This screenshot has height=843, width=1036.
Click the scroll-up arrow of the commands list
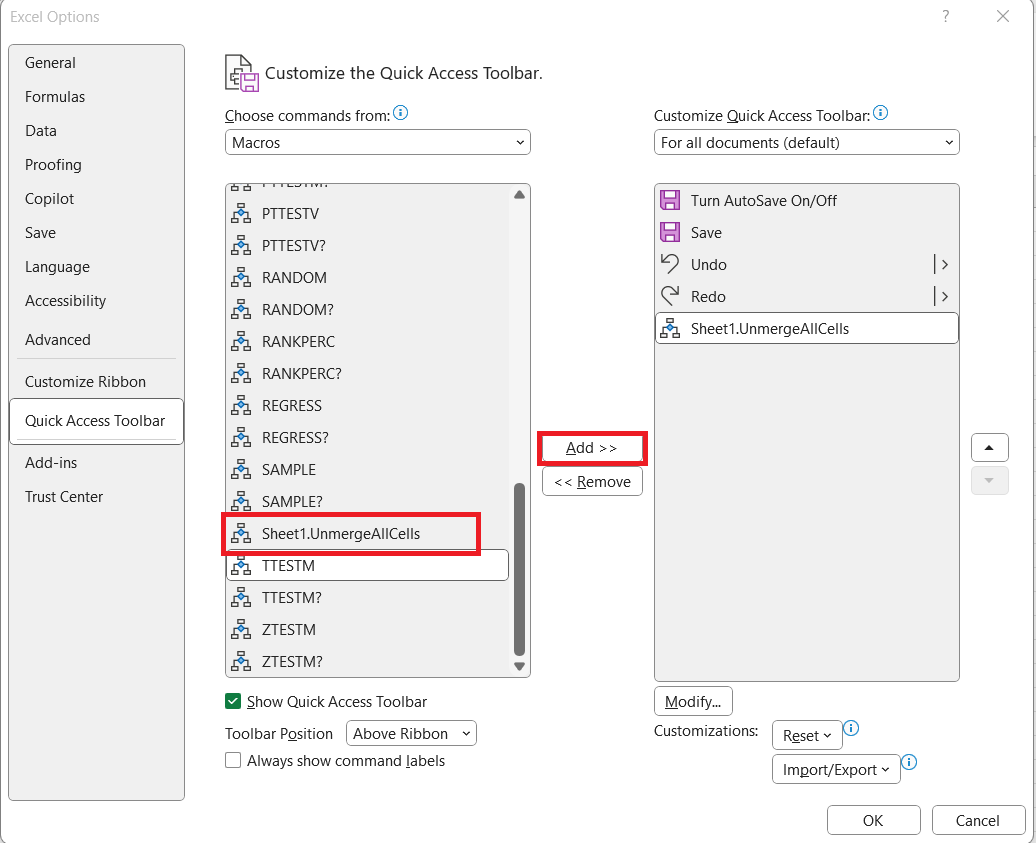(519, 195)
